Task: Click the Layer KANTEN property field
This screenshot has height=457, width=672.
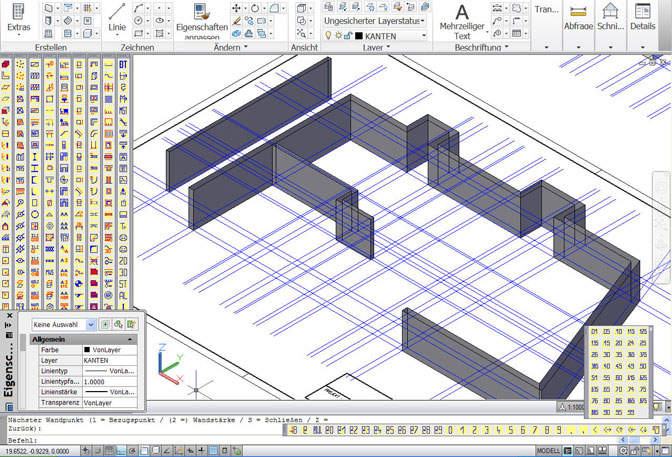Action: click(110, 361)
